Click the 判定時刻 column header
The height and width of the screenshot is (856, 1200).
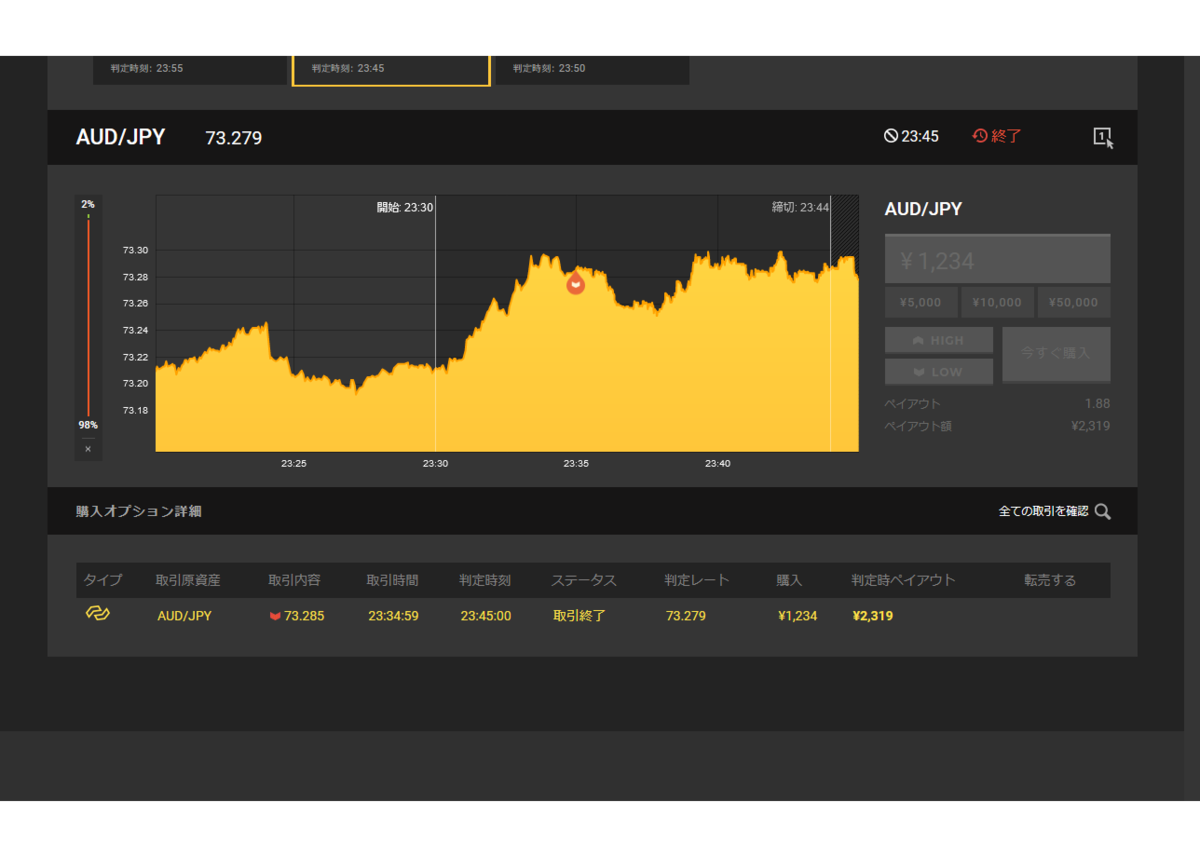tap(485, 580)
